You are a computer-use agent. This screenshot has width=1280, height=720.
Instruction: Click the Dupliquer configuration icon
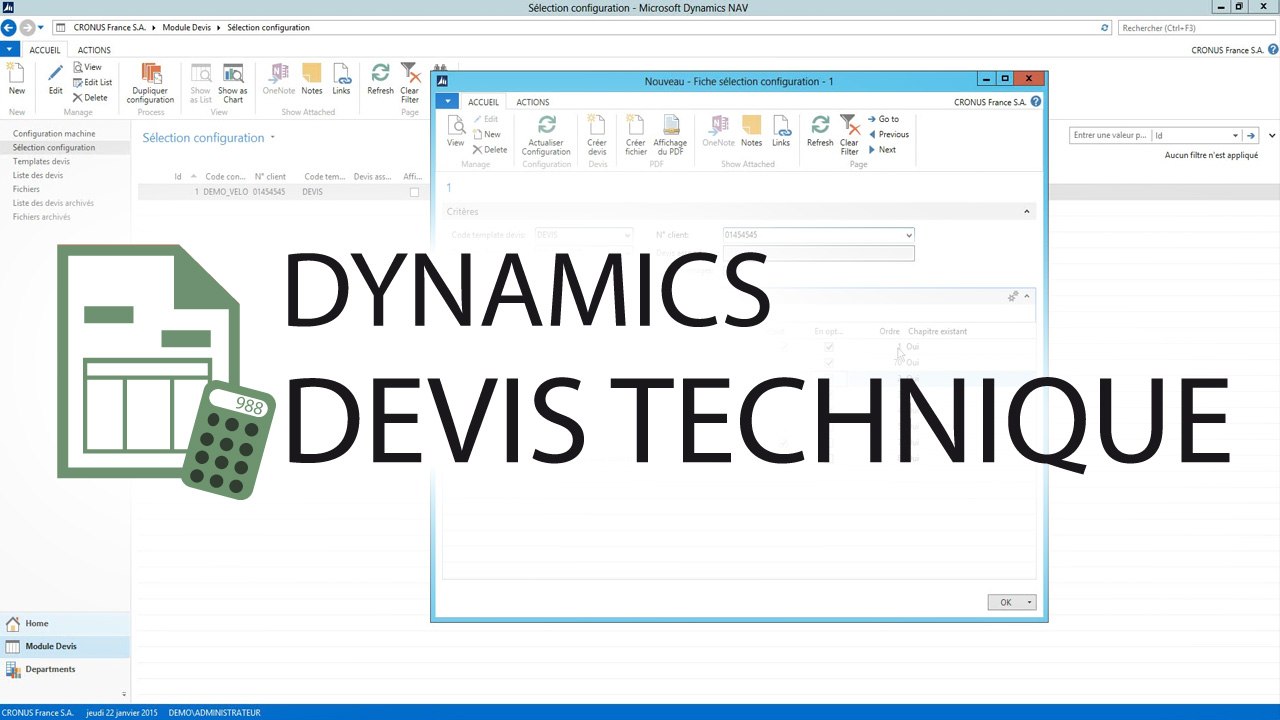point(151,74)
